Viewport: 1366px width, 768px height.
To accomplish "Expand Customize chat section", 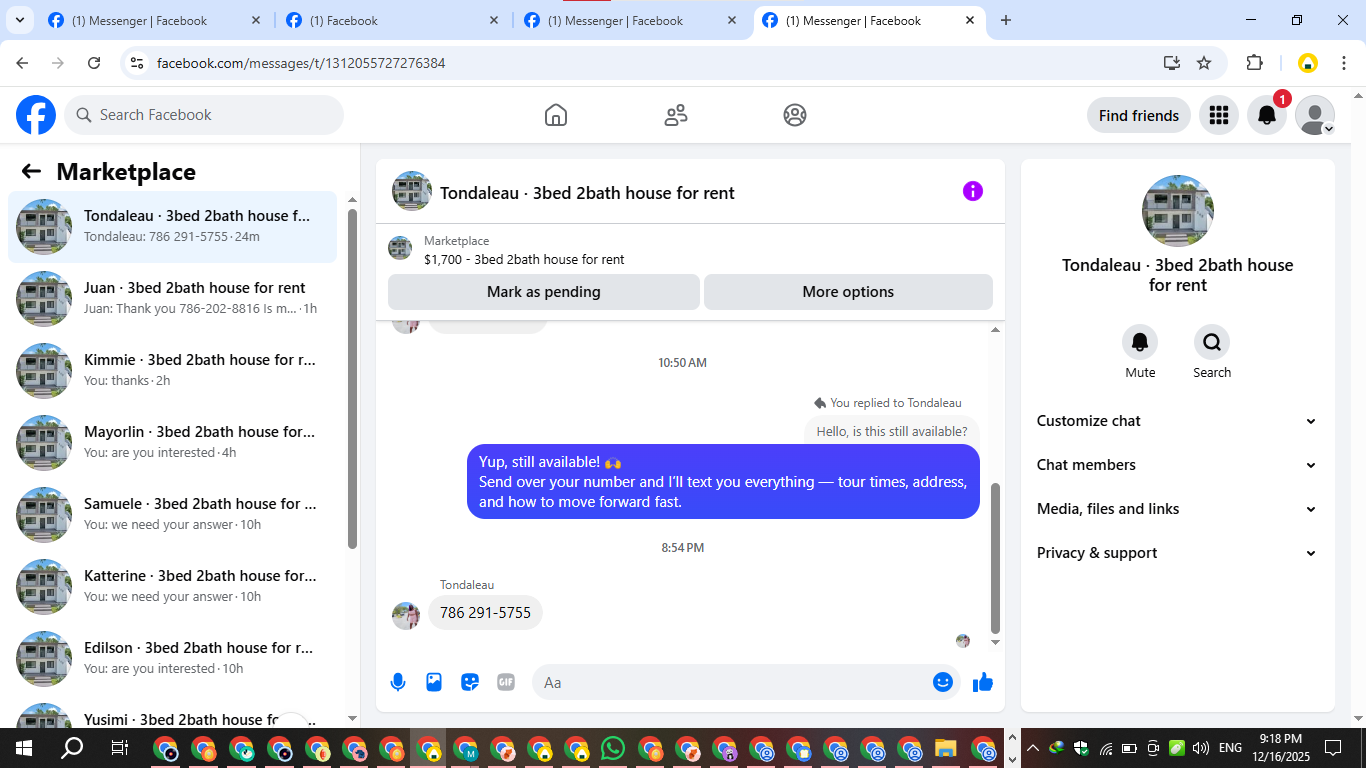I will point(1177,421).
